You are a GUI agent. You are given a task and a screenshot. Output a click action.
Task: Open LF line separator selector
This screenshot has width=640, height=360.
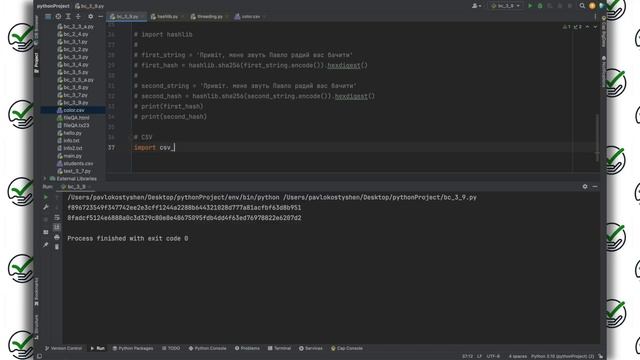pyautogui.click(x=479, y=356)
